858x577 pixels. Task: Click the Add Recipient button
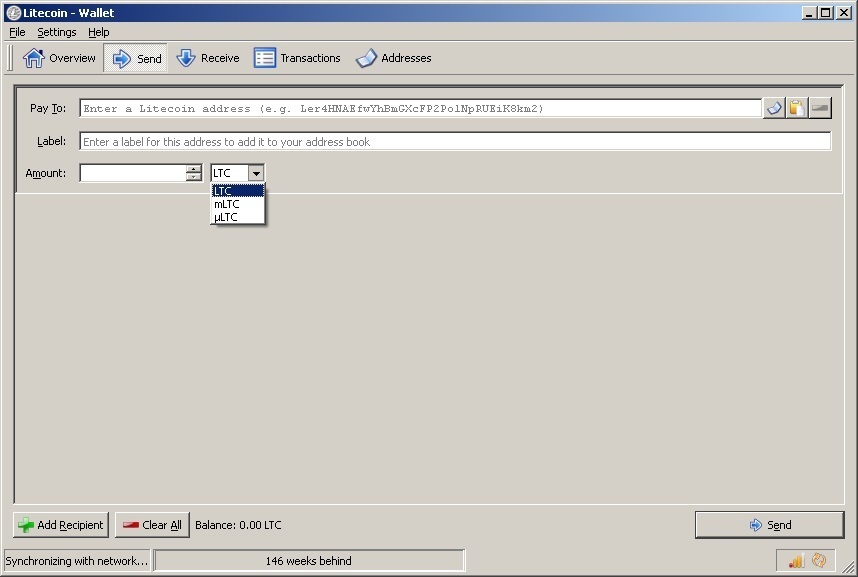[61, 524]
